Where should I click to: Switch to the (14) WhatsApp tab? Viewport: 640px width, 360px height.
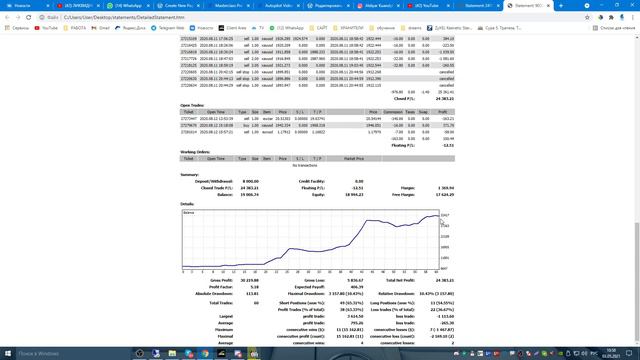128,6
